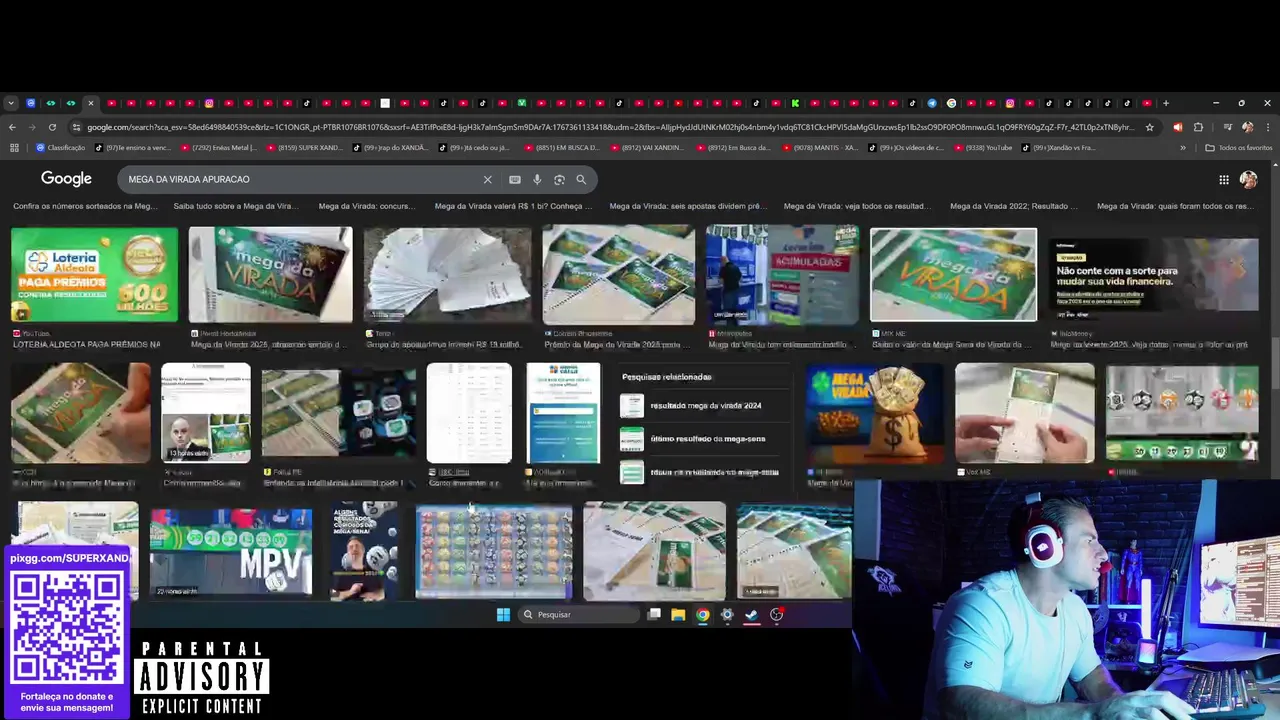The height and width of the screenshot is (720, 1280).
Task: Open the Google apps grid icon
Action: click(1224, 180)
